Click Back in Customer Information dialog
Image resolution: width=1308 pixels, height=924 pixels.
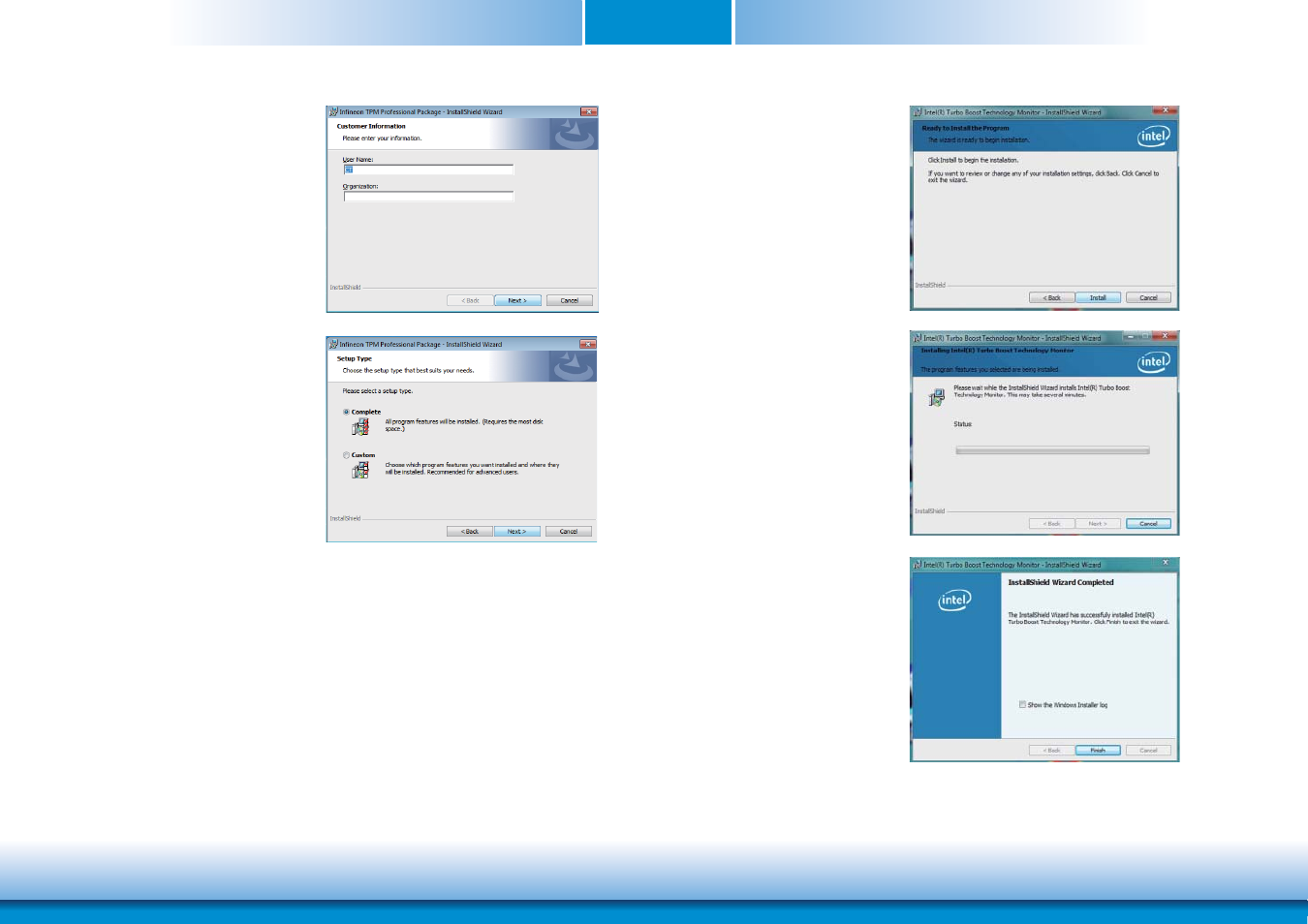[x=470, y=300]
